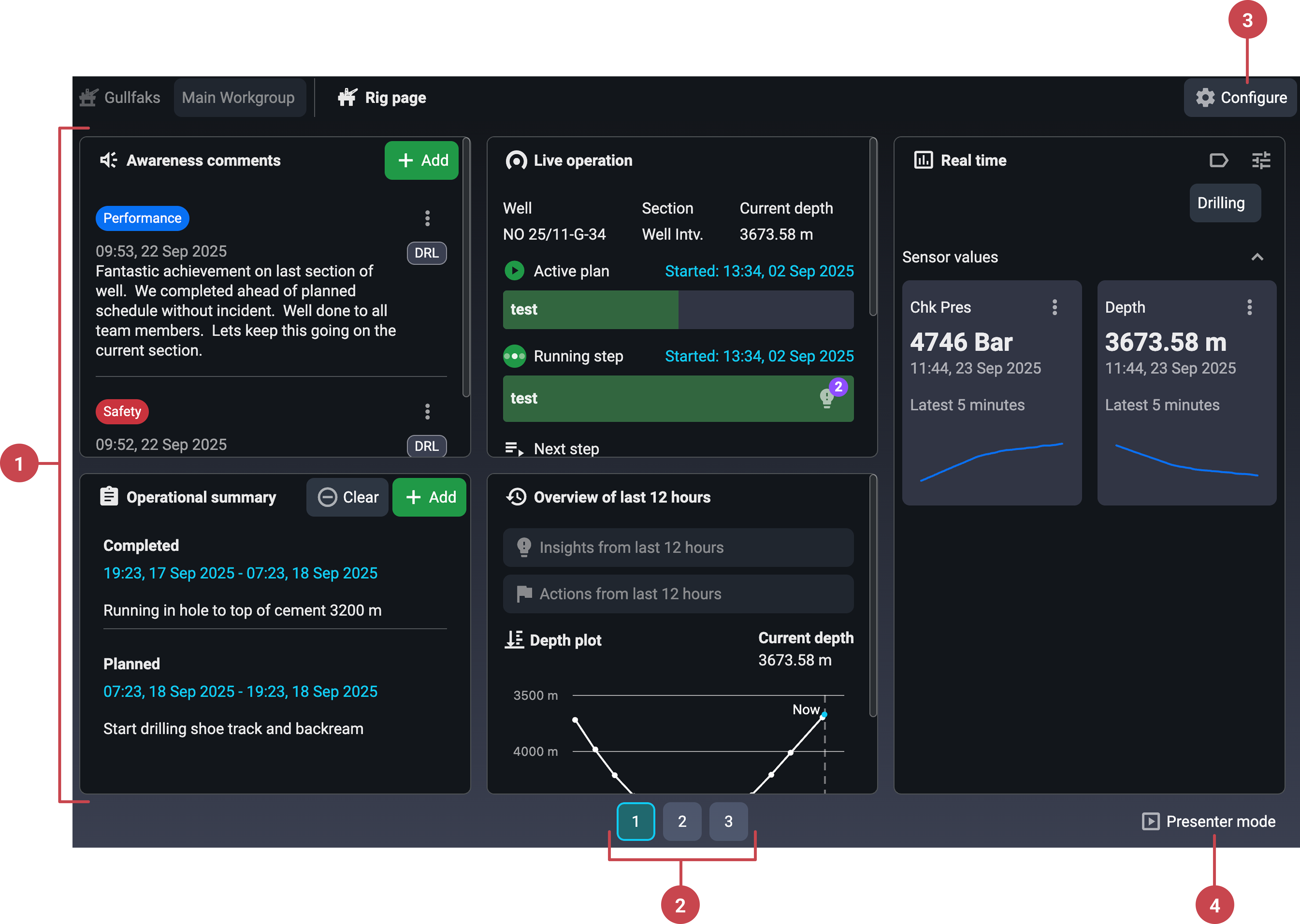Viewport: 1300px width, 924px height.
Task: Open Real time sliders settings icon
Action: coord(1261,160)
